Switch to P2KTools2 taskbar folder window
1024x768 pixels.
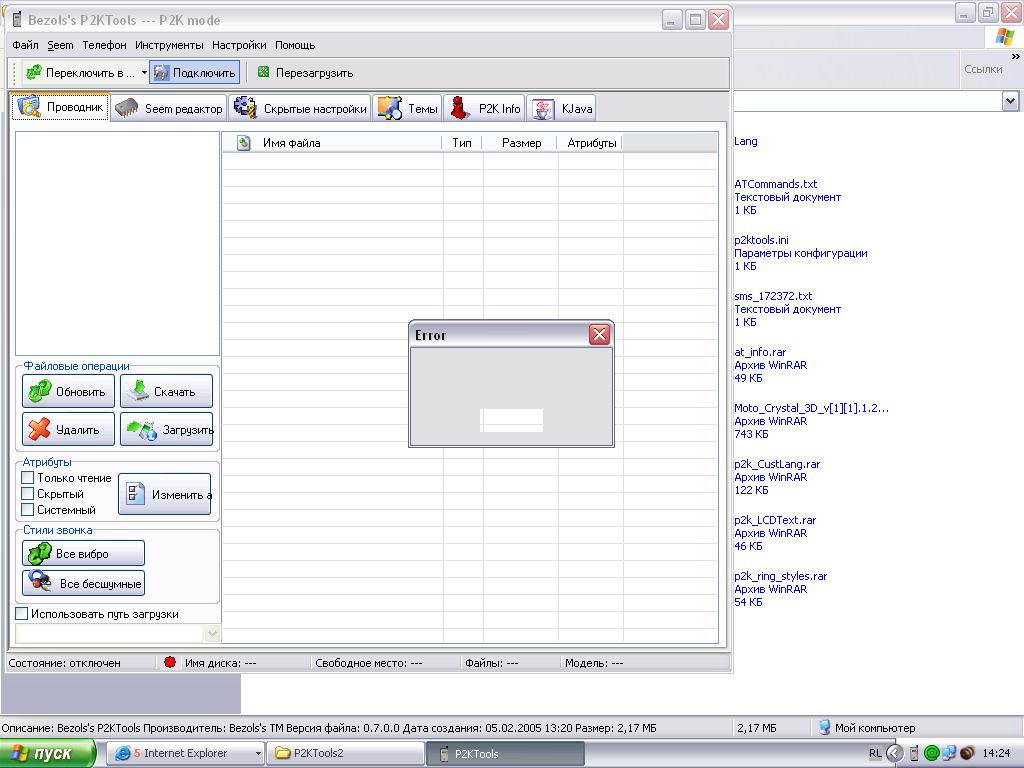pos(345,753)
